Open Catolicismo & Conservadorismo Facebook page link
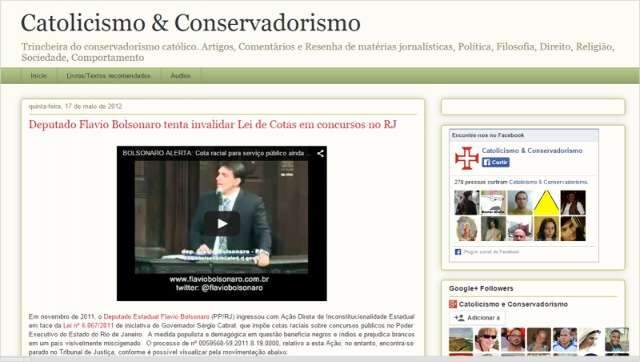The image size is (640, 362). pyautogui.click(x=532, y=151)
